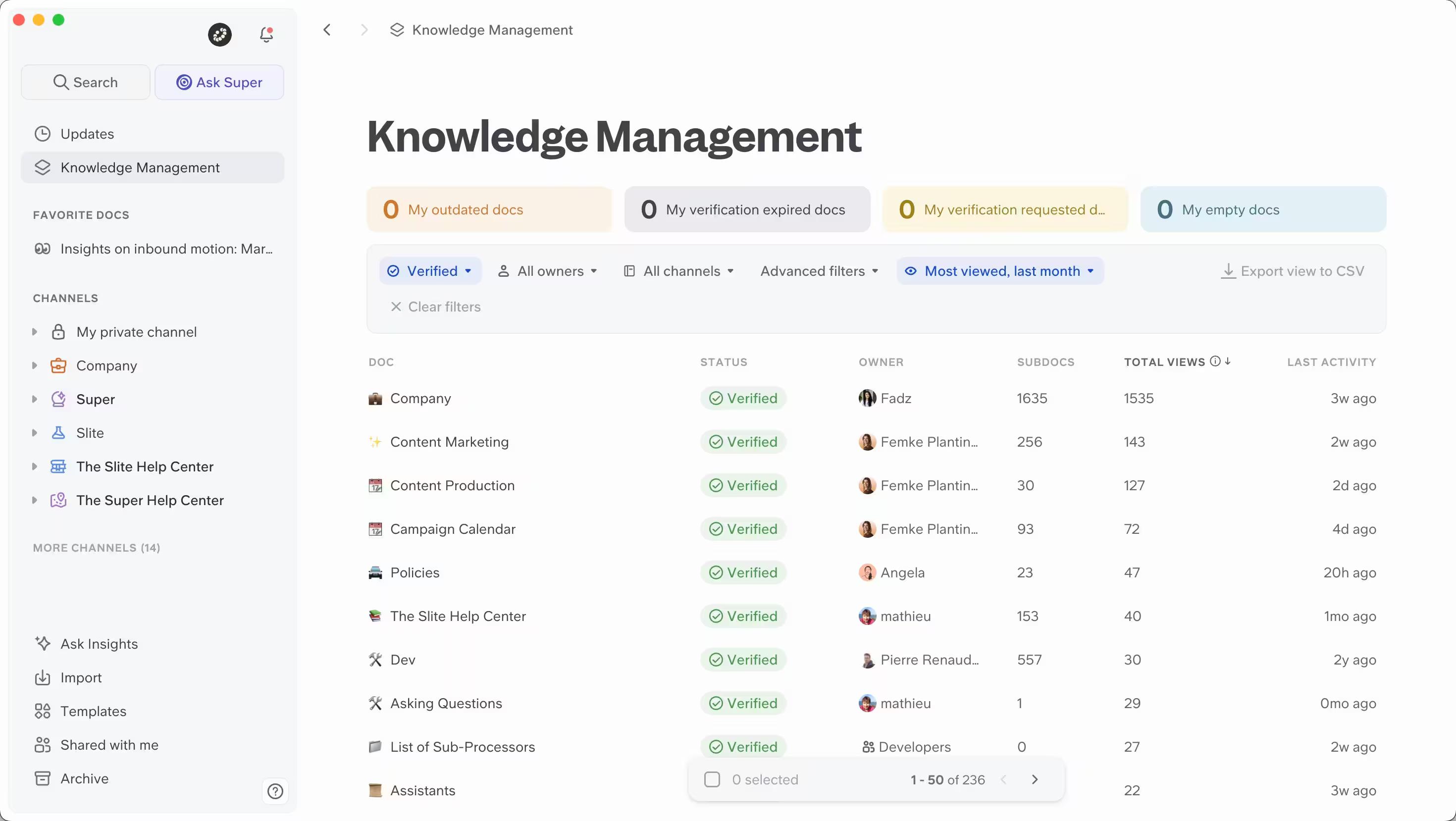Expand the Company channel tree arrow
The image size is (1456, 821).
35,365
